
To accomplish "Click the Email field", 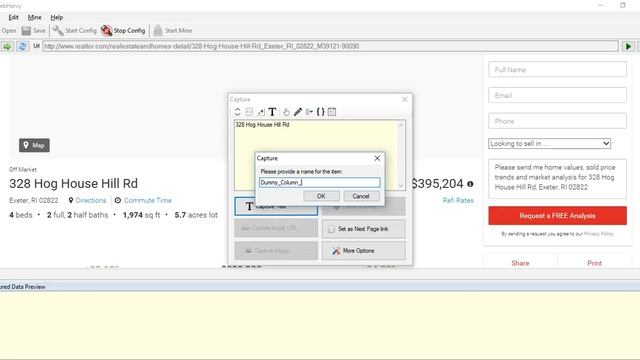I will point(557,95).
